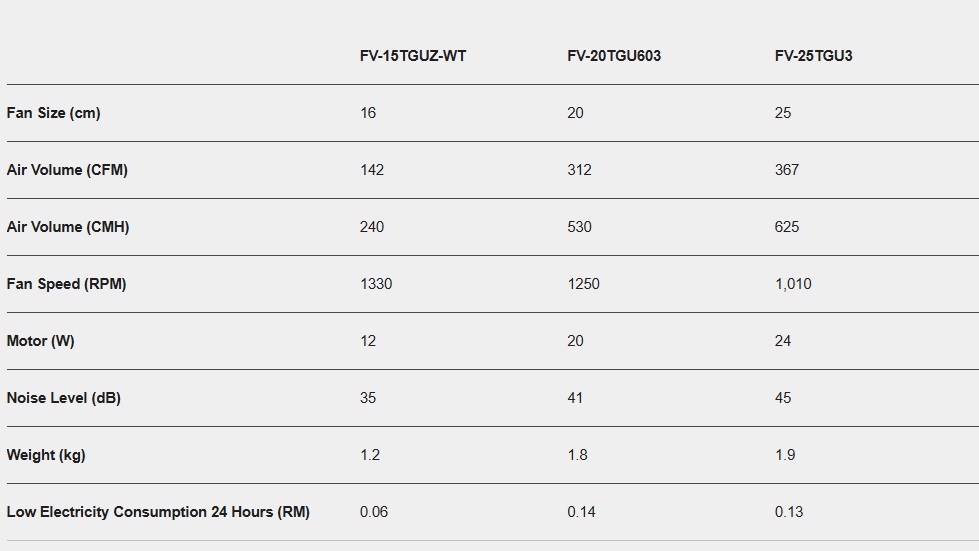
Task: Click the 0.06 electricity consumption value
Action: (x=374, y=512)
